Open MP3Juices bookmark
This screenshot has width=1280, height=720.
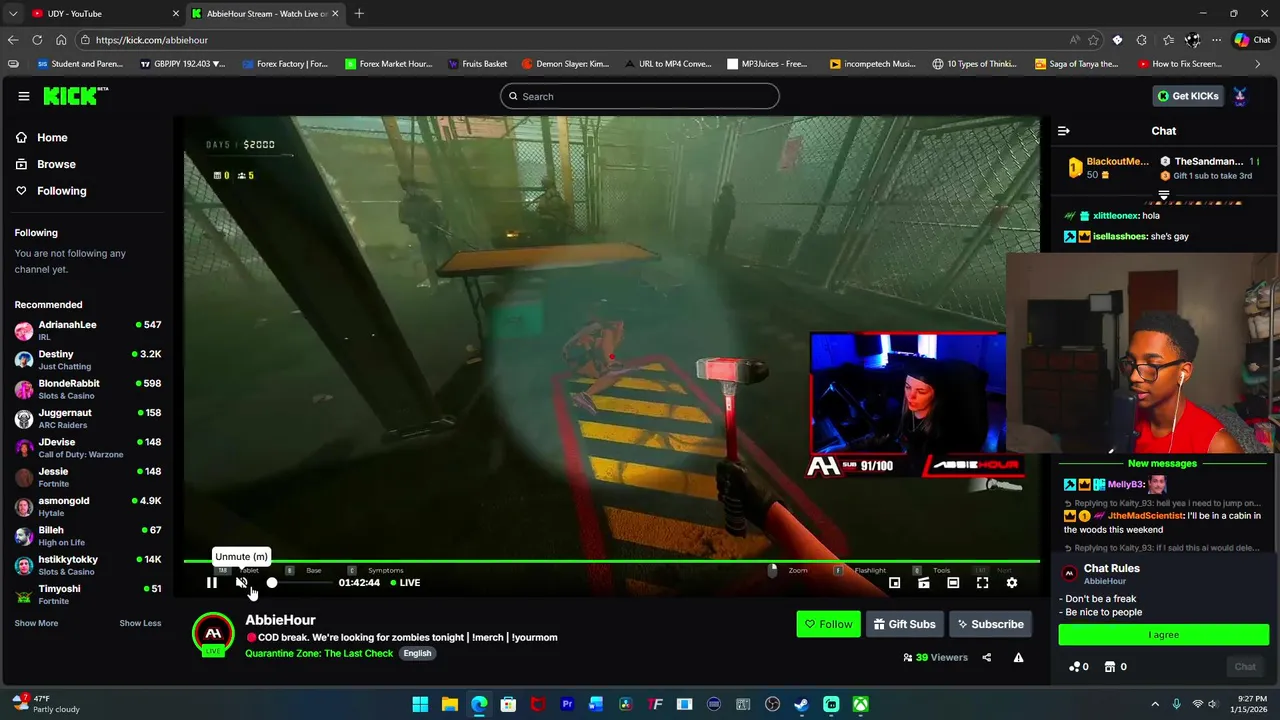(x=767, y=64)
